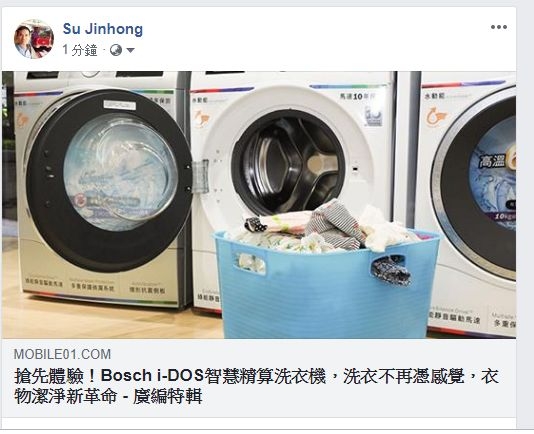The width and height of the screenshot is (534, 434).
Task: Click the orange bird logo on middle washer
Action: [x=202, y=119]
